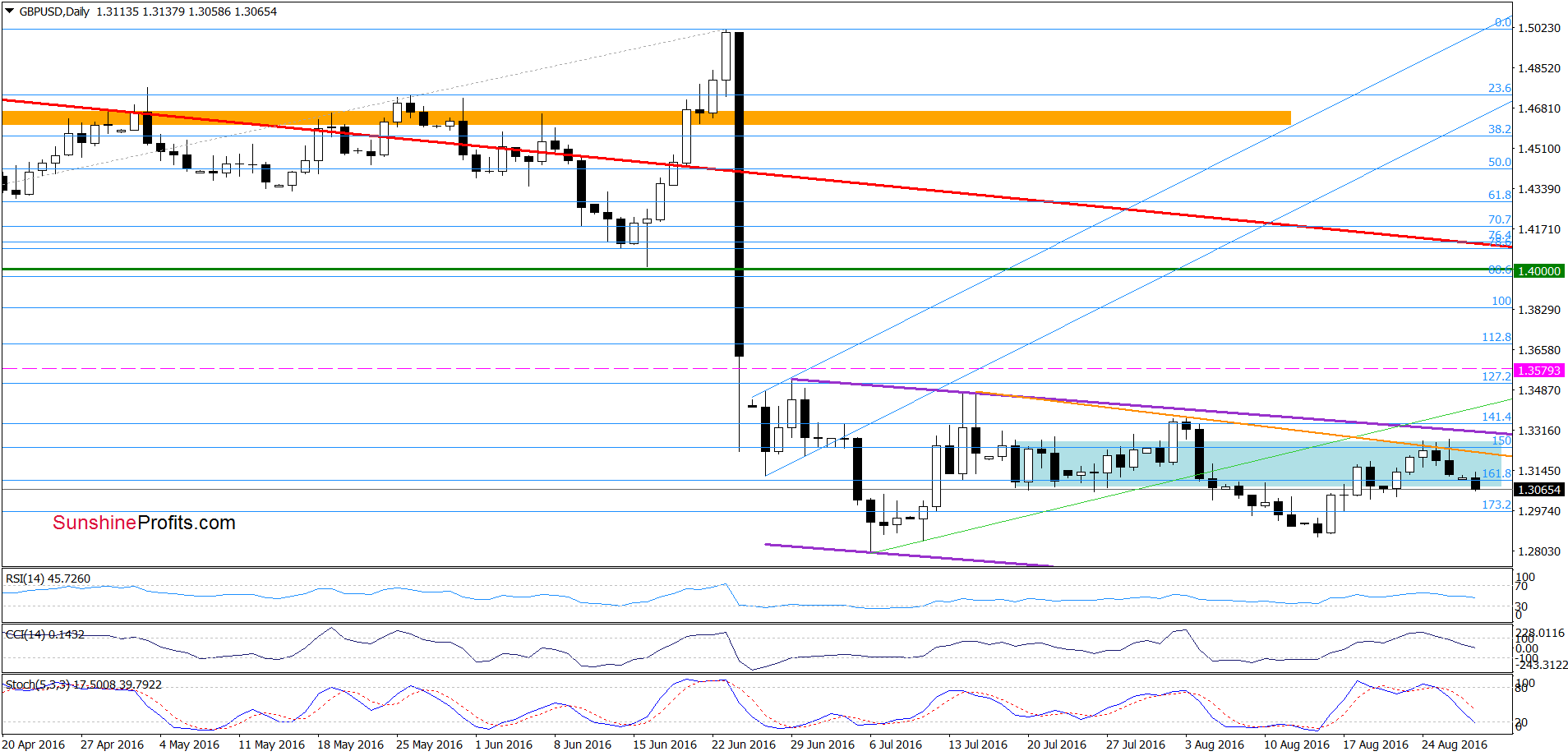Select the magenta 1.35793 level price tag
This screenshot has height=756, width=1568.
pyautogui.click(x=1538, y=371)
